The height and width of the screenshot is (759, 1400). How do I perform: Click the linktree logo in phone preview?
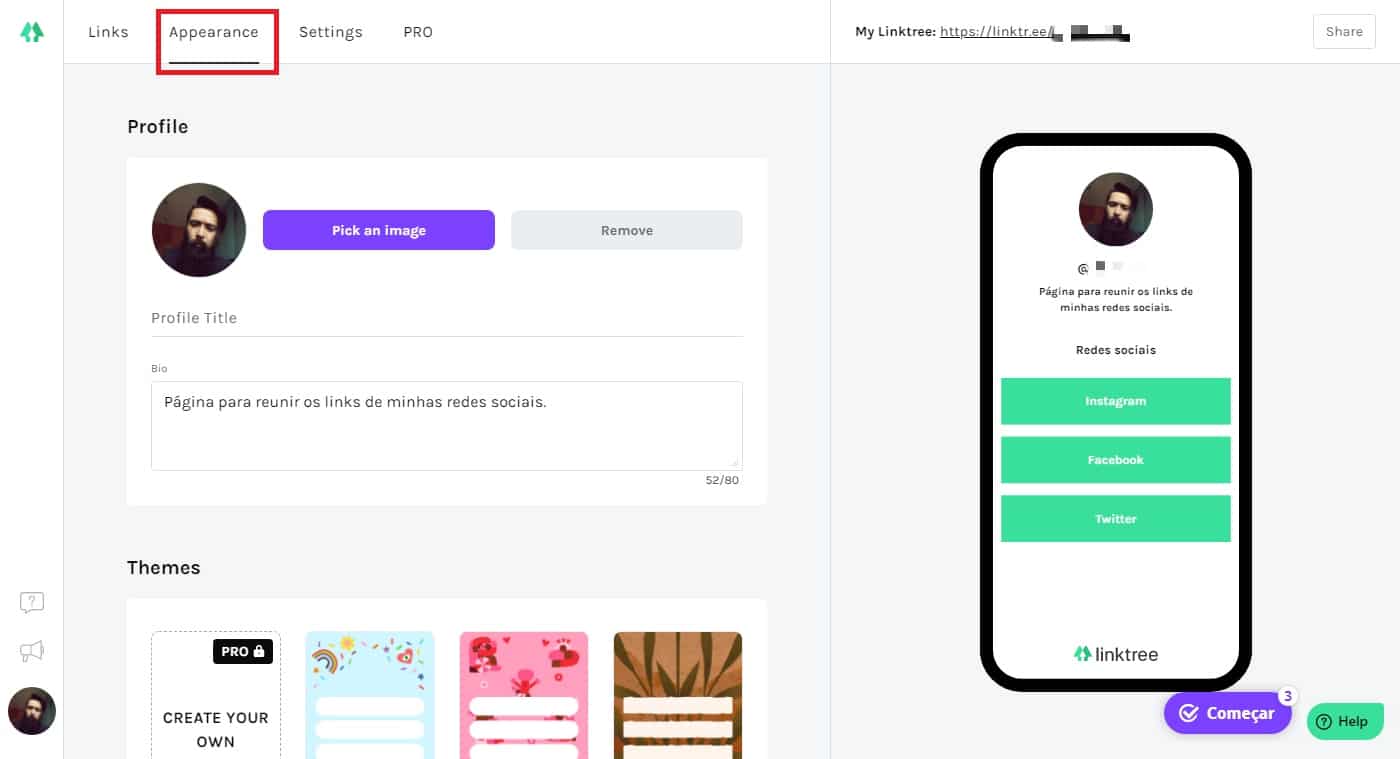(1116, 654)
